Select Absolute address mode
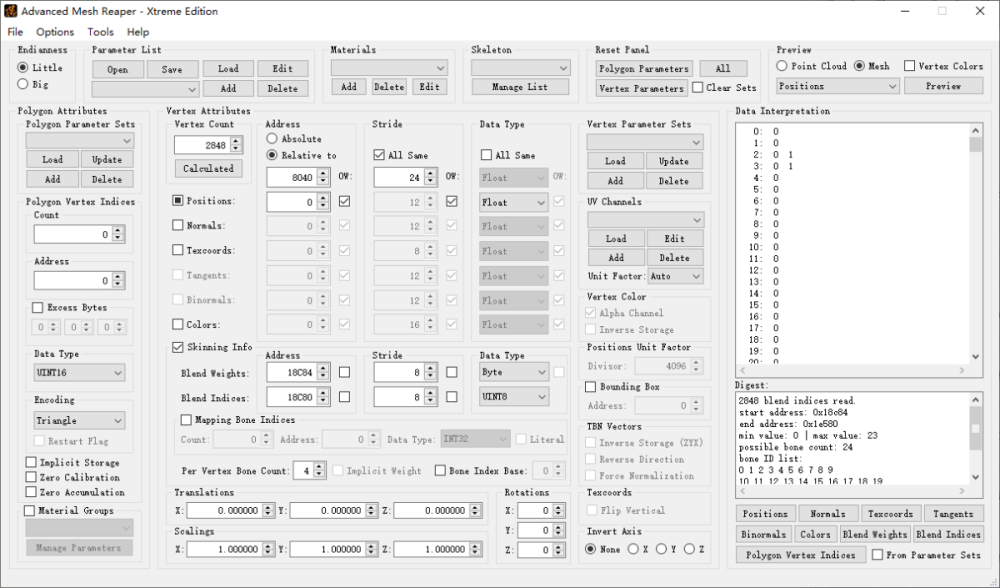Image resolution: width=1000 pixels, height=588 pixels. click(x=272, y=140)
